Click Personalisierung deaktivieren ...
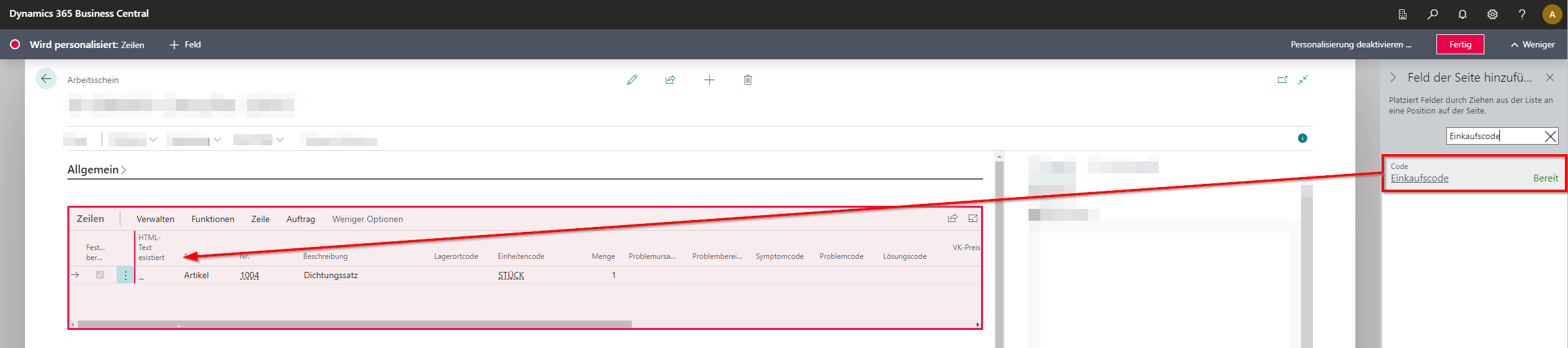The image size is (1568, 348). click(x=1351, y=44)
